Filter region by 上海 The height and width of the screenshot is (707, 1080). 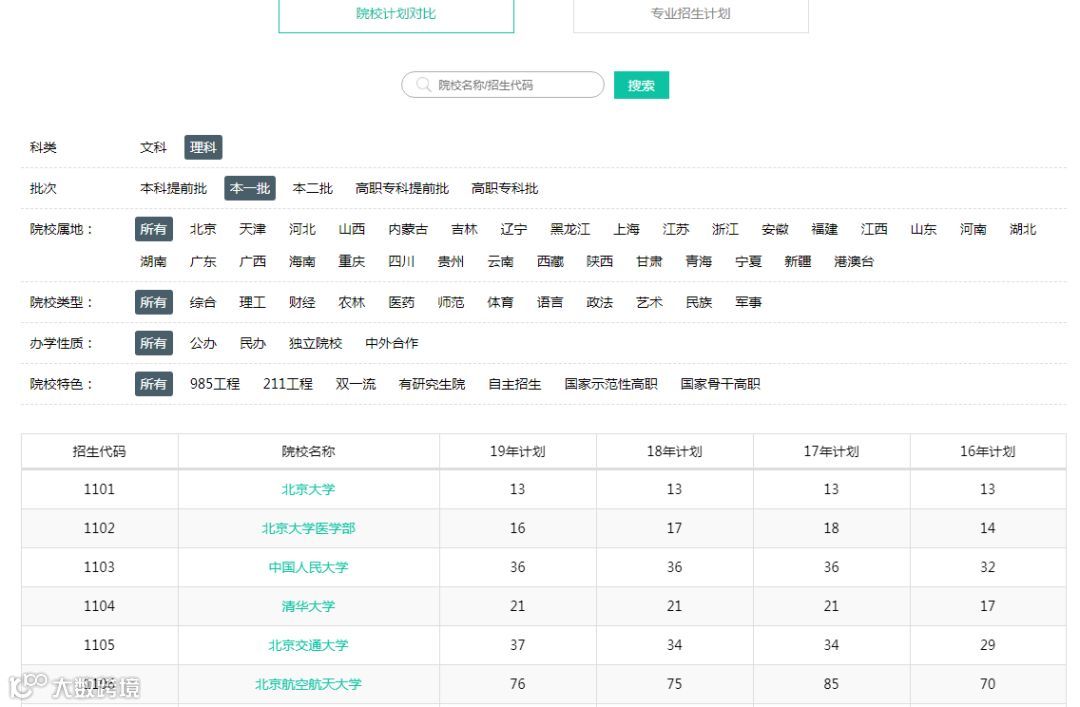click(627, 229)
